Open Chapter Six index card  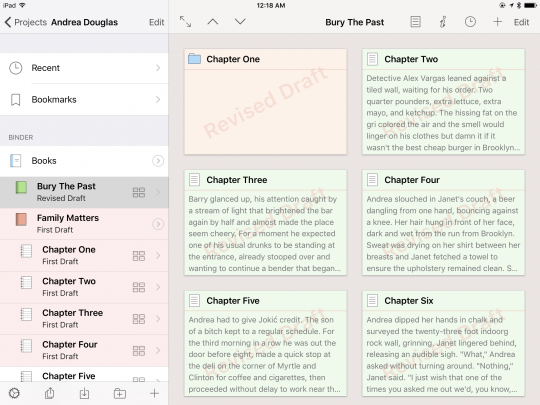pyautogui.click(x=443, y=343)
